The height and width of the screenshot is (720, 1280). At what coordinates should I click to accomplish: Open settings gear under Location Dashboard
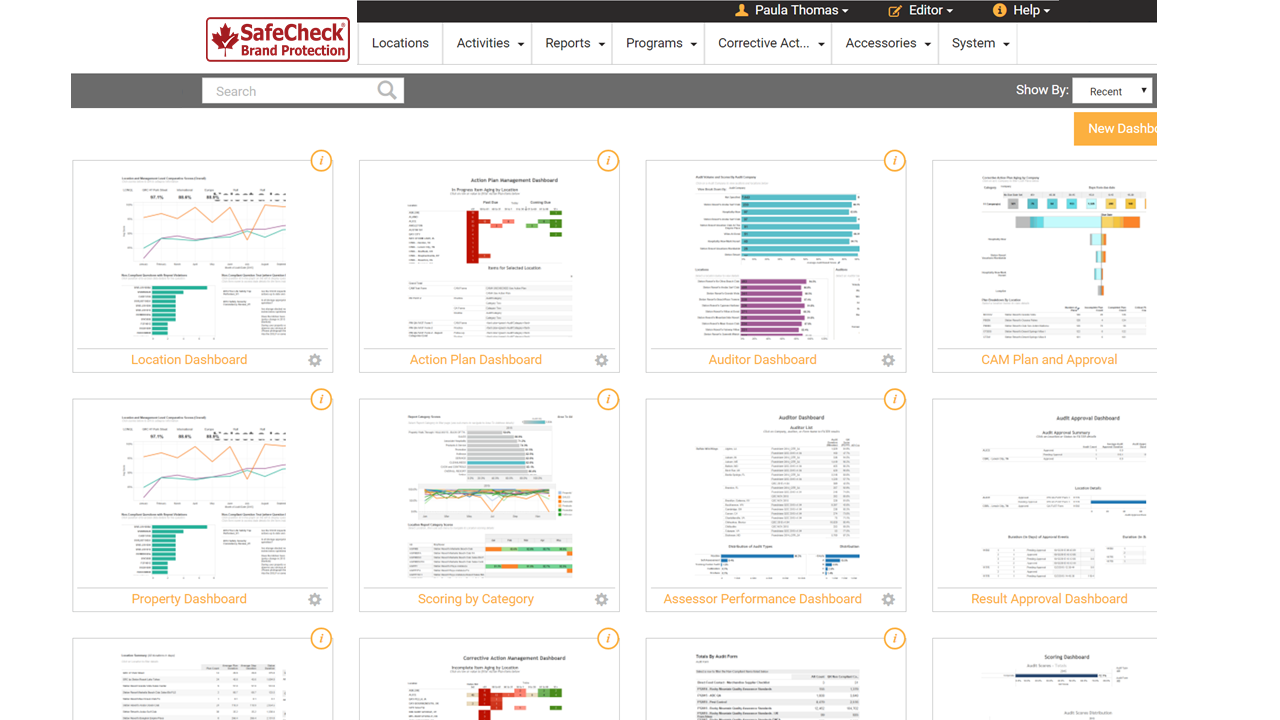(x=314, y=360)
